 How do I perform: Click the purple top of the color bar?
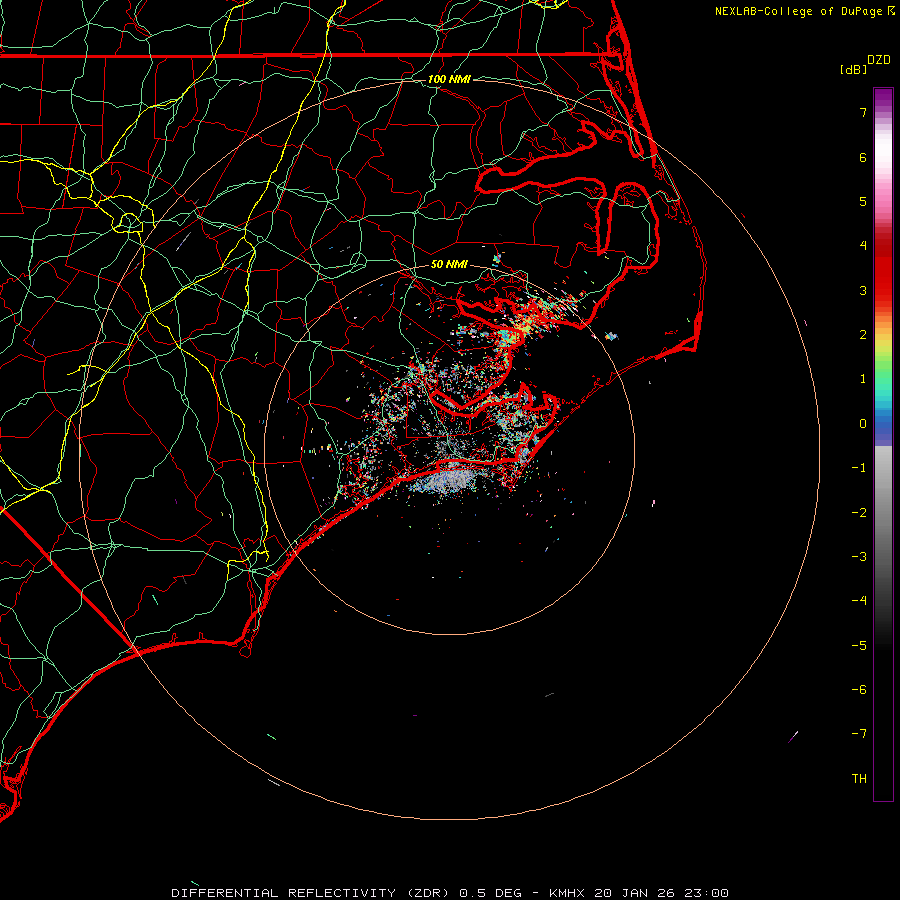coord(883,95)
